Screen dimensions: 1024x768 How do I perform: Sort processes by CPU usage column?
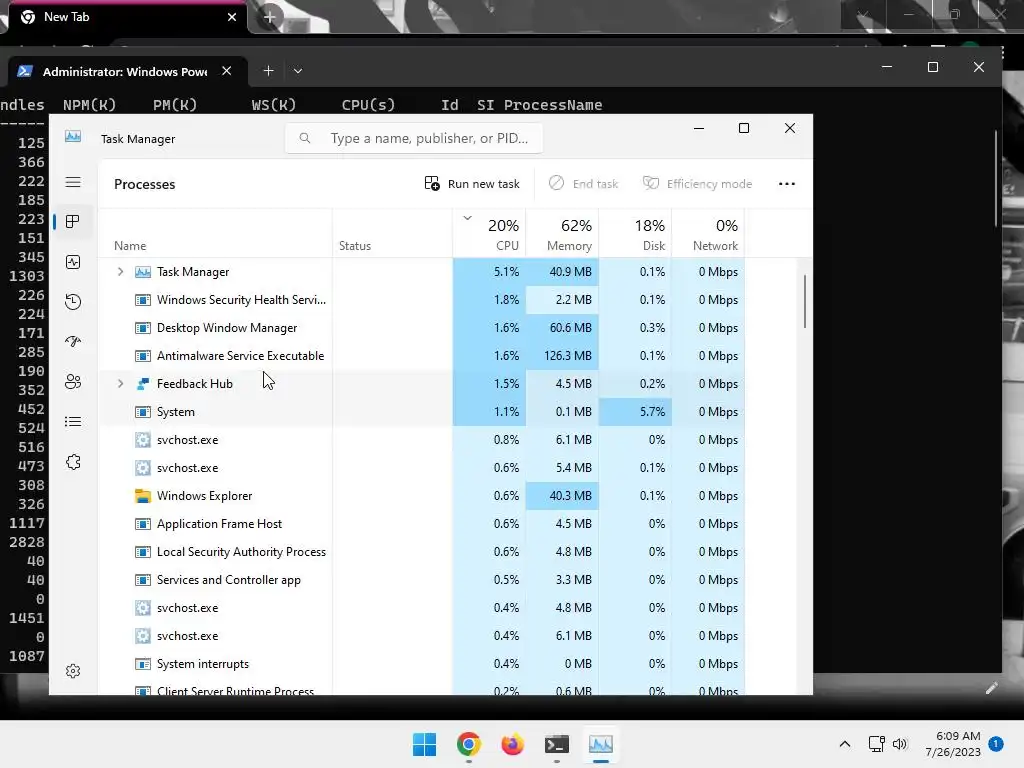tap(489, 234)
